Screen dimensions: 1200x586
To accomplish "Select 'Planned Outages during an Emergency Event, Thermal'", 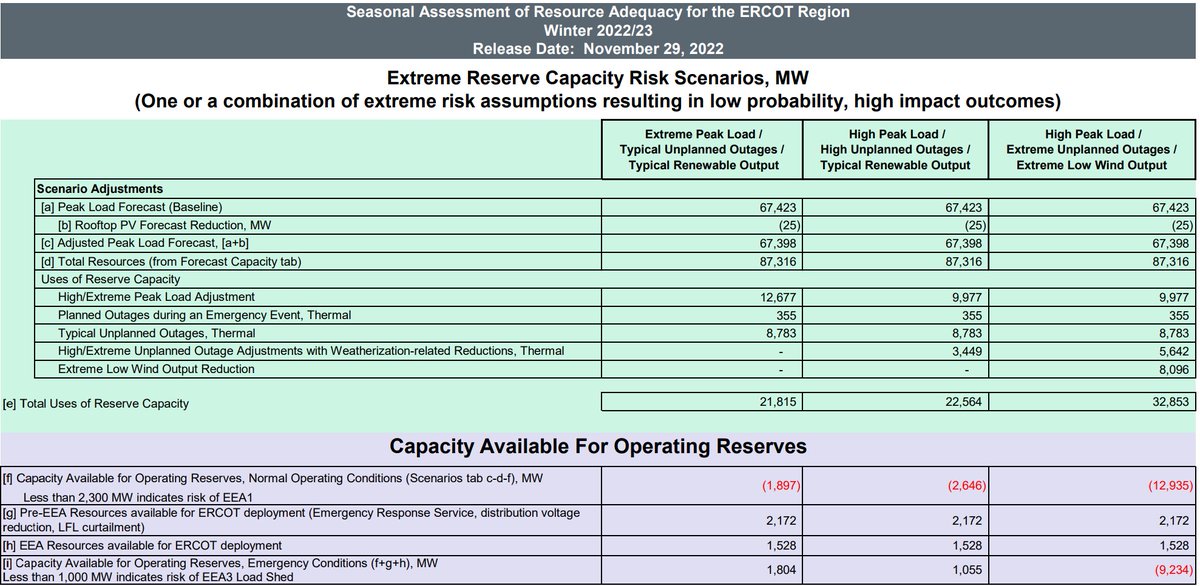I will (x=202, y=315).
